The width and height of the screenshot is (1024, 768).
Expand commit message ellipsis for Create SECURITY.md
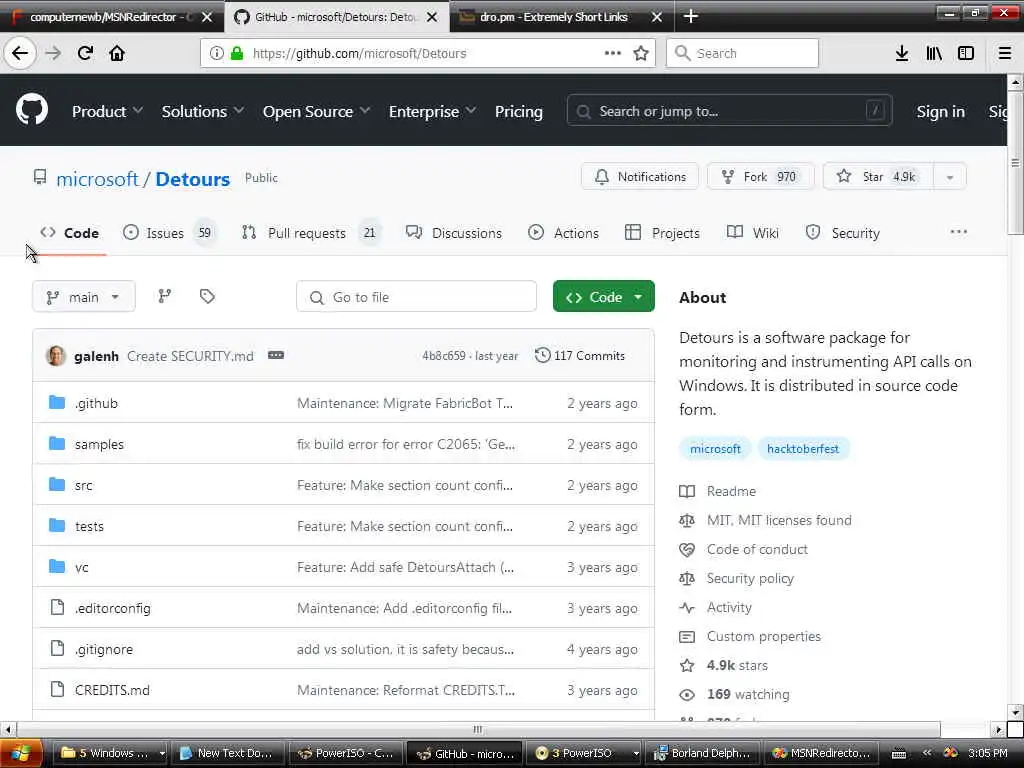click(276, 355)
